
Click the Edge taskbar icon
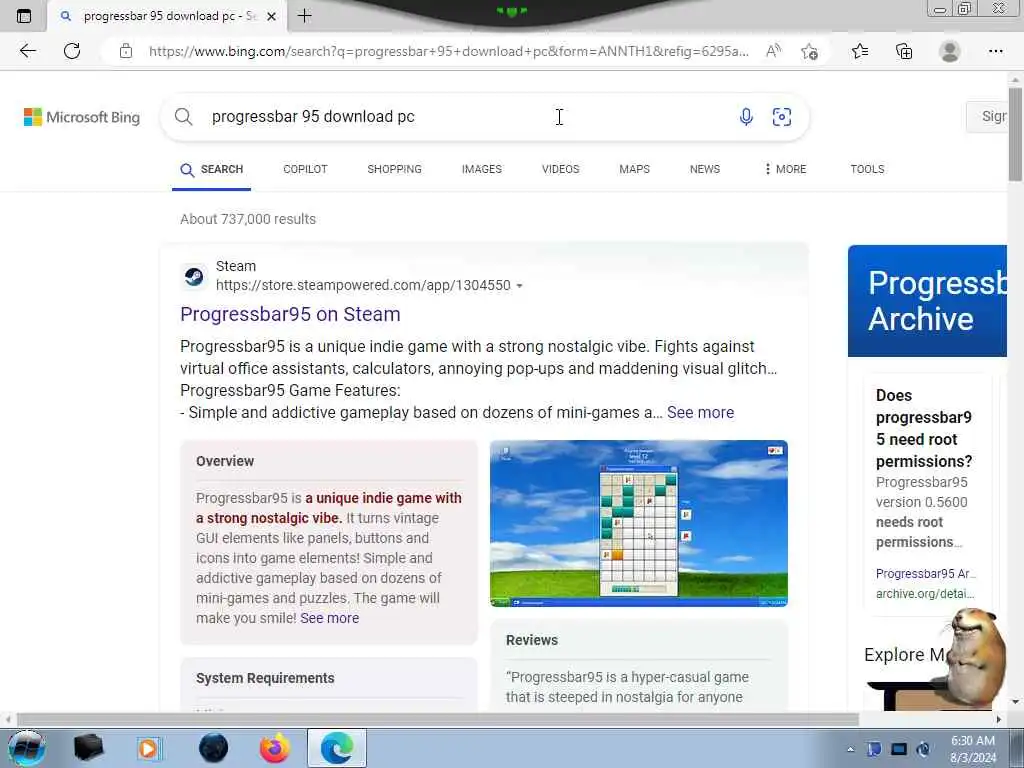coord(337,748)
